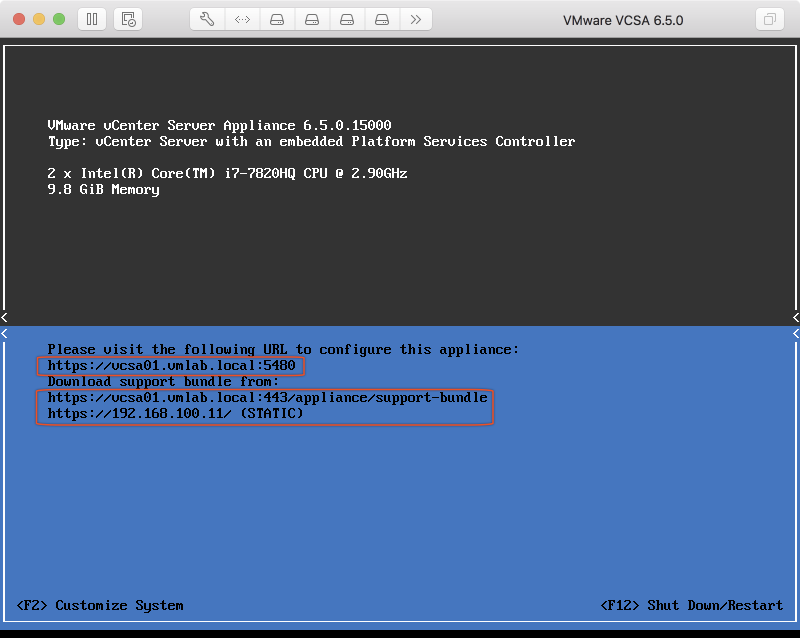Image resolution: width=800 pixels, height=638 pixels.
Task: Open the snapshots manager icon
Action: pos(127,19)
